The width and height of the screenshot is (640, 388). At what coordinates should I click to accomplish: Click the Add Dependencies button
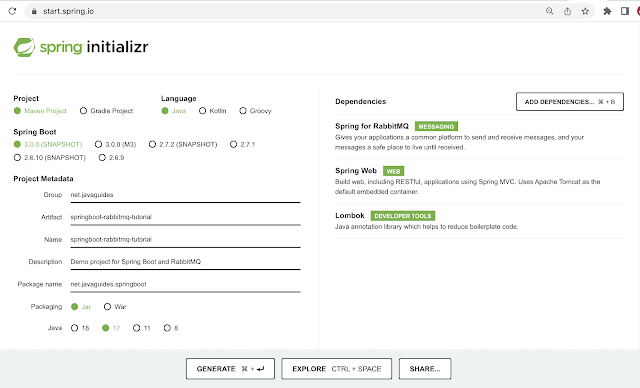click(x=570, y=102)
